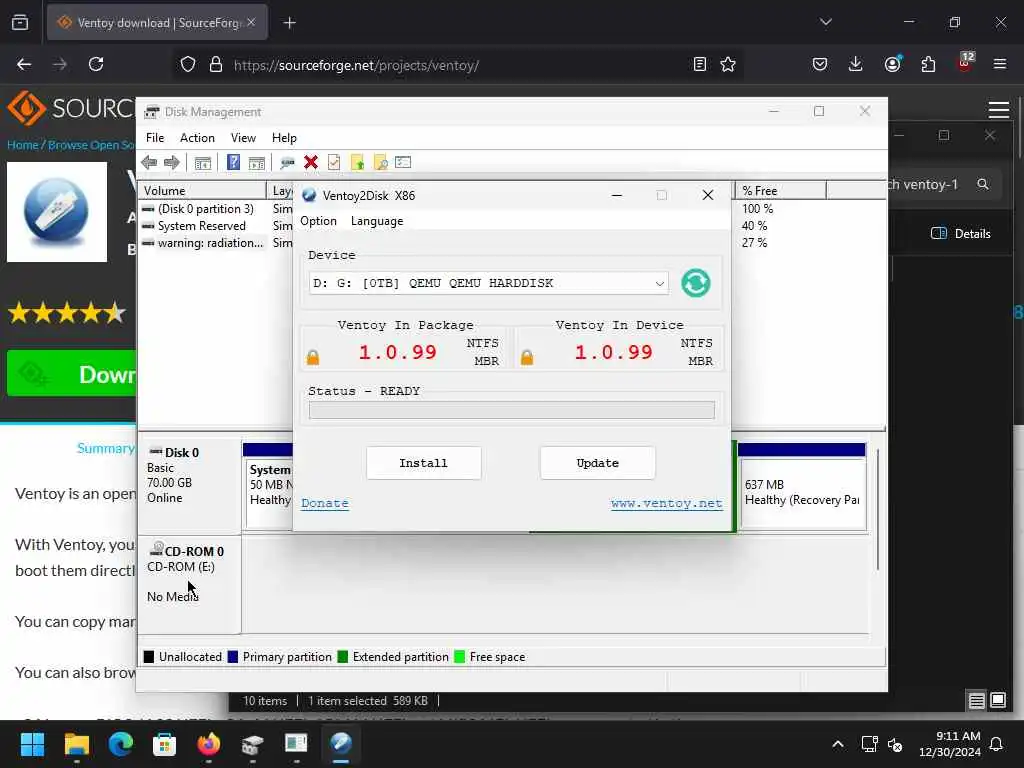
Task: Open Help menu in Disk Management
Action: (x=284, y=138)
